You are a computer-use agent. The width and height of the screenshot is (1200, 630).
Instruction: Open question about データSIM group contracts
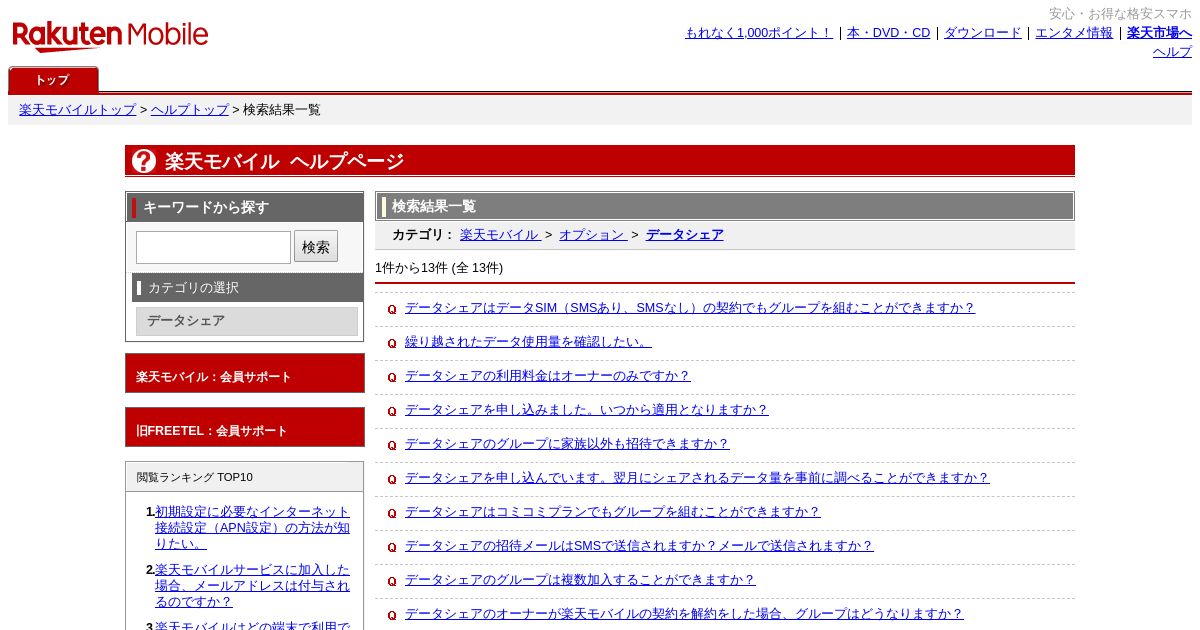tap(690, 308)
